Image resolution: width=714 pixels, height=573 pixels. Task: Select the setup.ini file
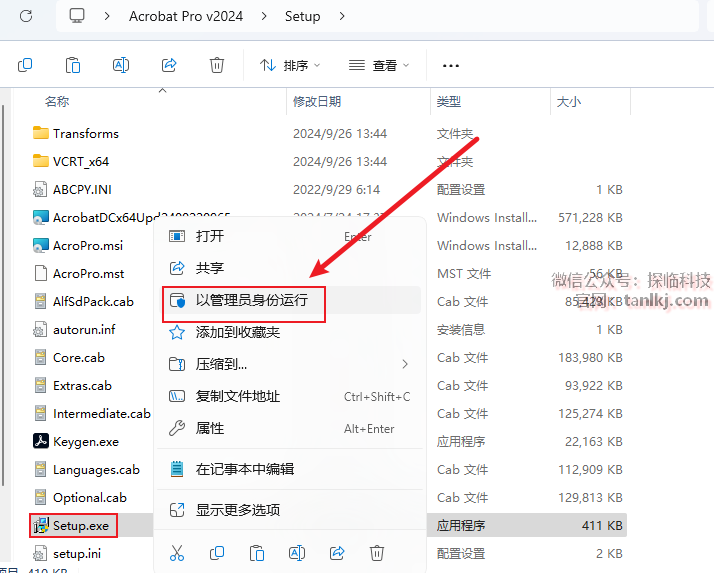77,554
